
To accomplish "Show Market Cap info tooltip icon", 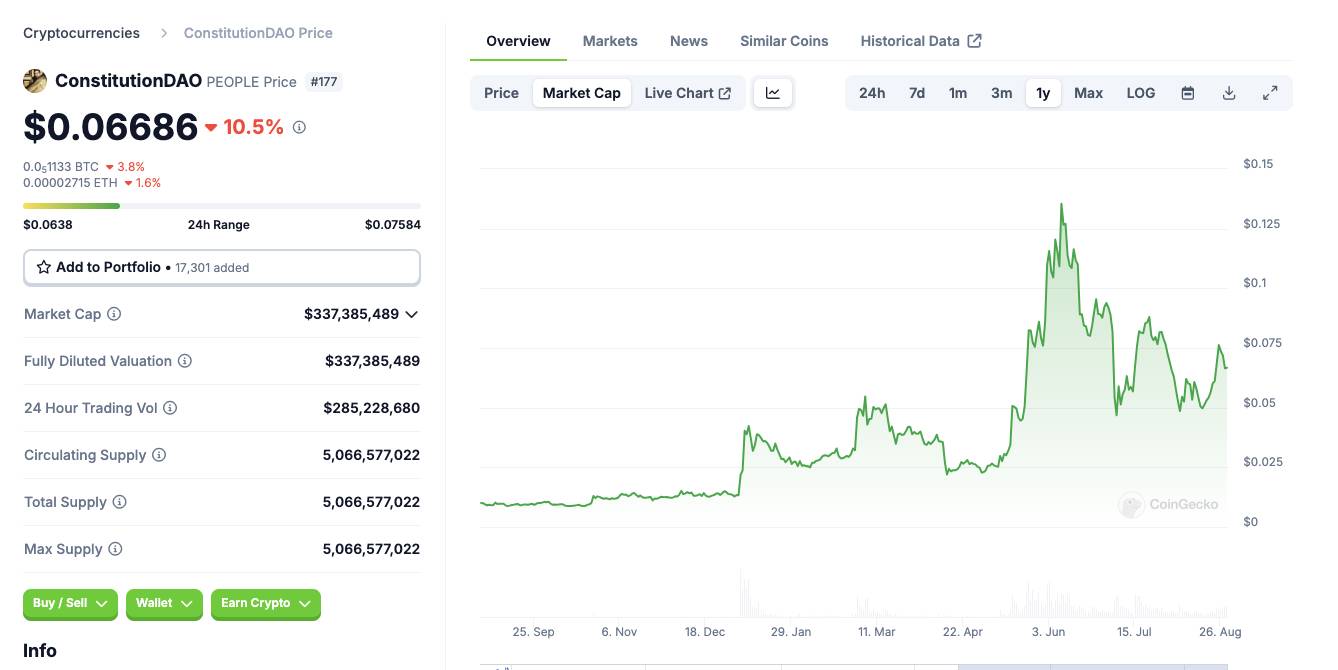I will pyautogui.click(x=114, y=314).
